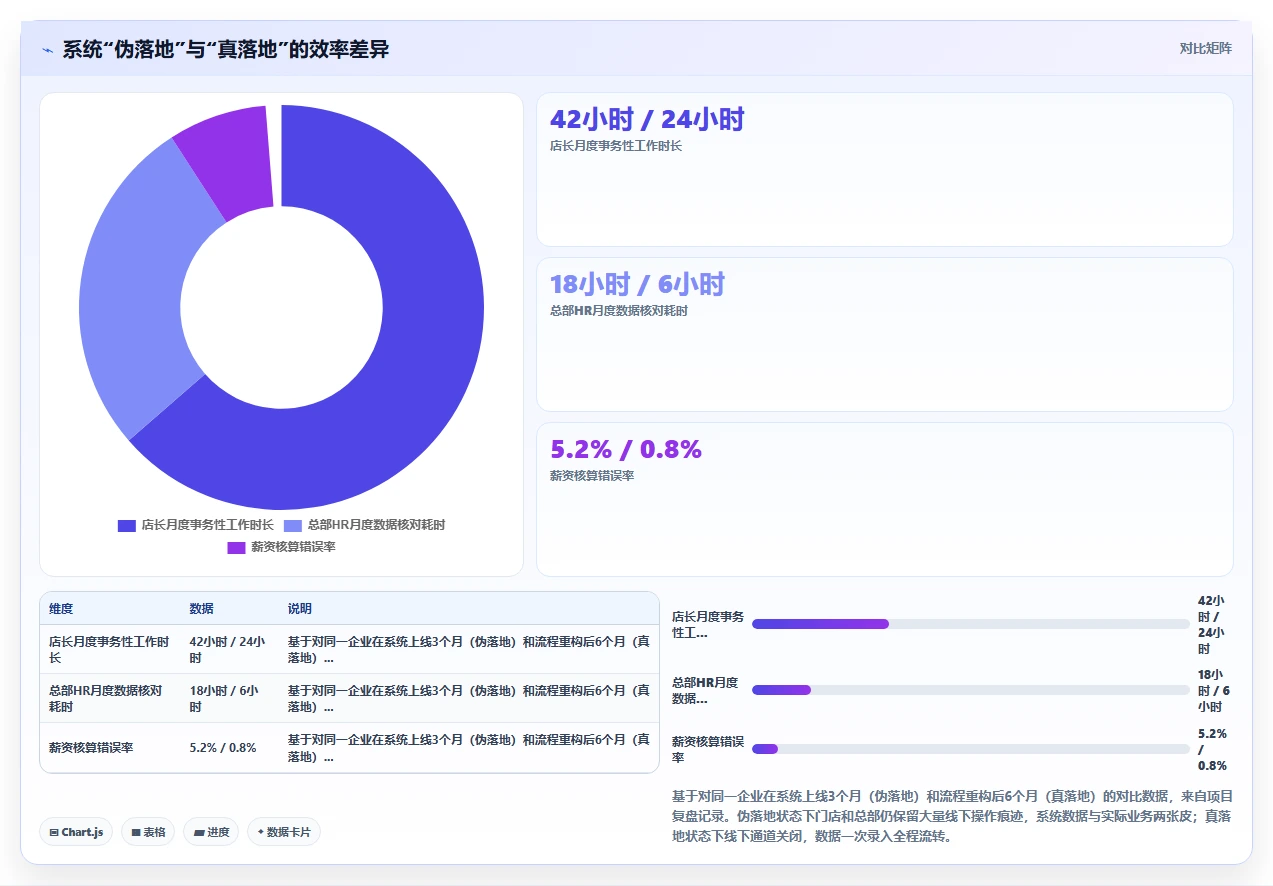Click the 店长月度事务性工作时长 caption under 42小时 / 24小时
Image resolution: width=1273 pixels, height=886 pixels.
tap(616, 146)
